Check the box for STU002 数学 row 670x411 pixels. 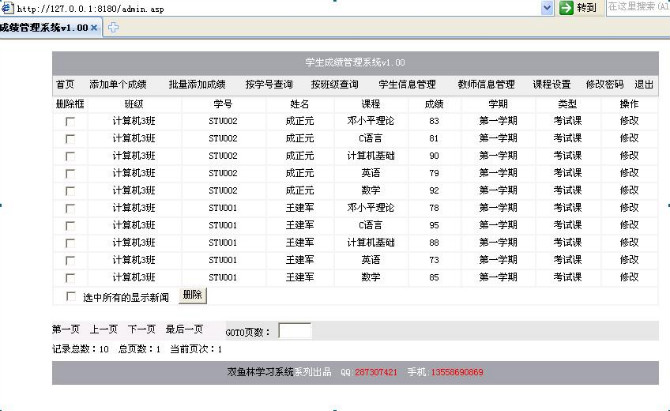pos(70,191)
